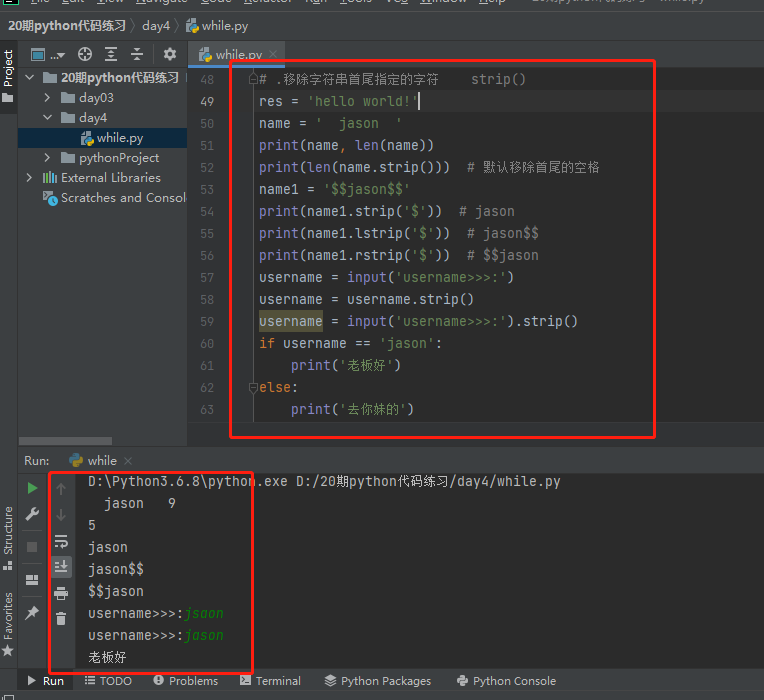Click the Python file icon of while.py in the breadcrumb
Image resolution: width=764 pixels, height=700 pixels.
192,25
